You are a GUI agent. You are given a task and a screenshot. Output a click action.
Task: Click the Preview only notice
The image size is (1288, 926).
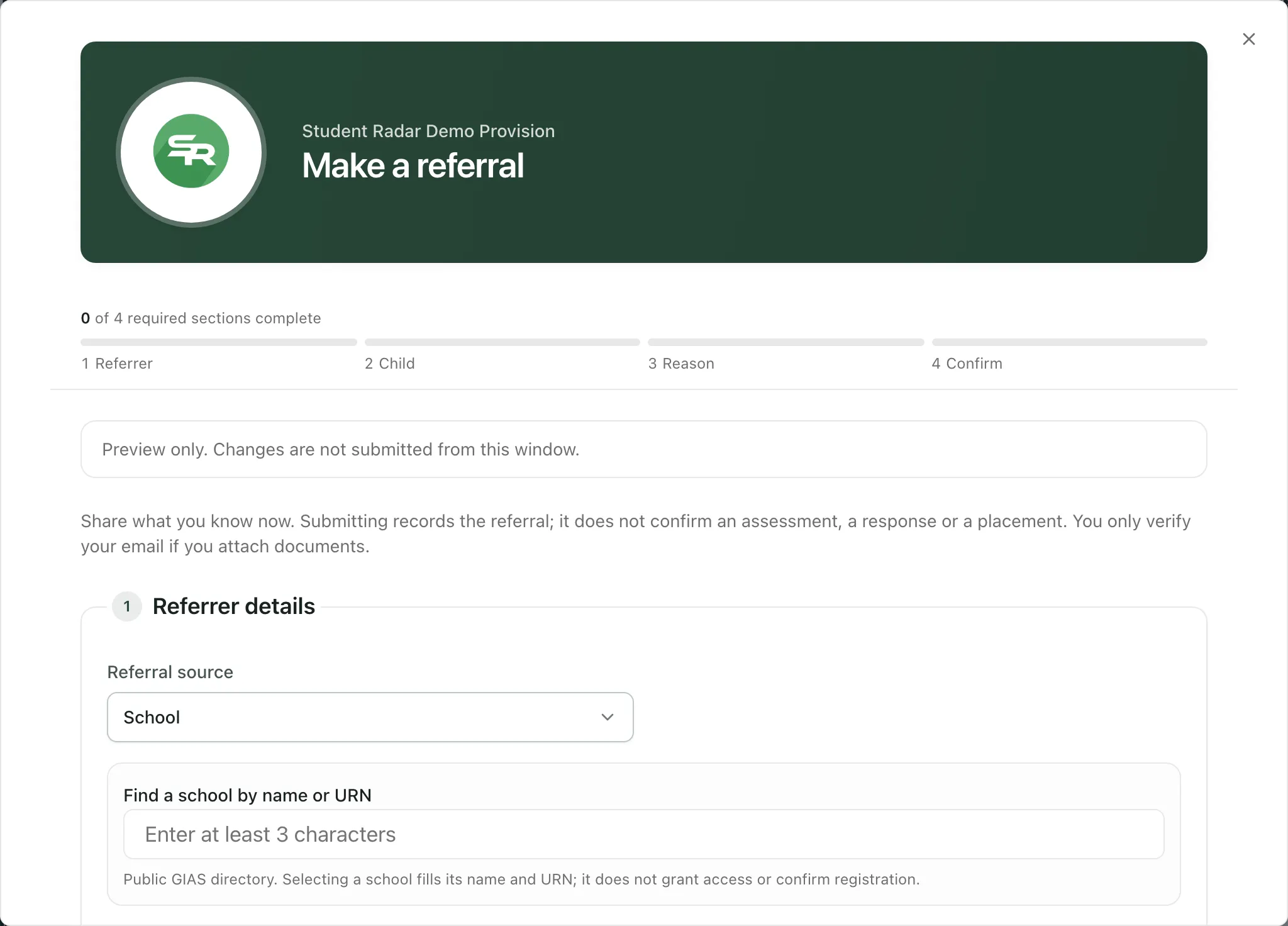coord(643,449)
